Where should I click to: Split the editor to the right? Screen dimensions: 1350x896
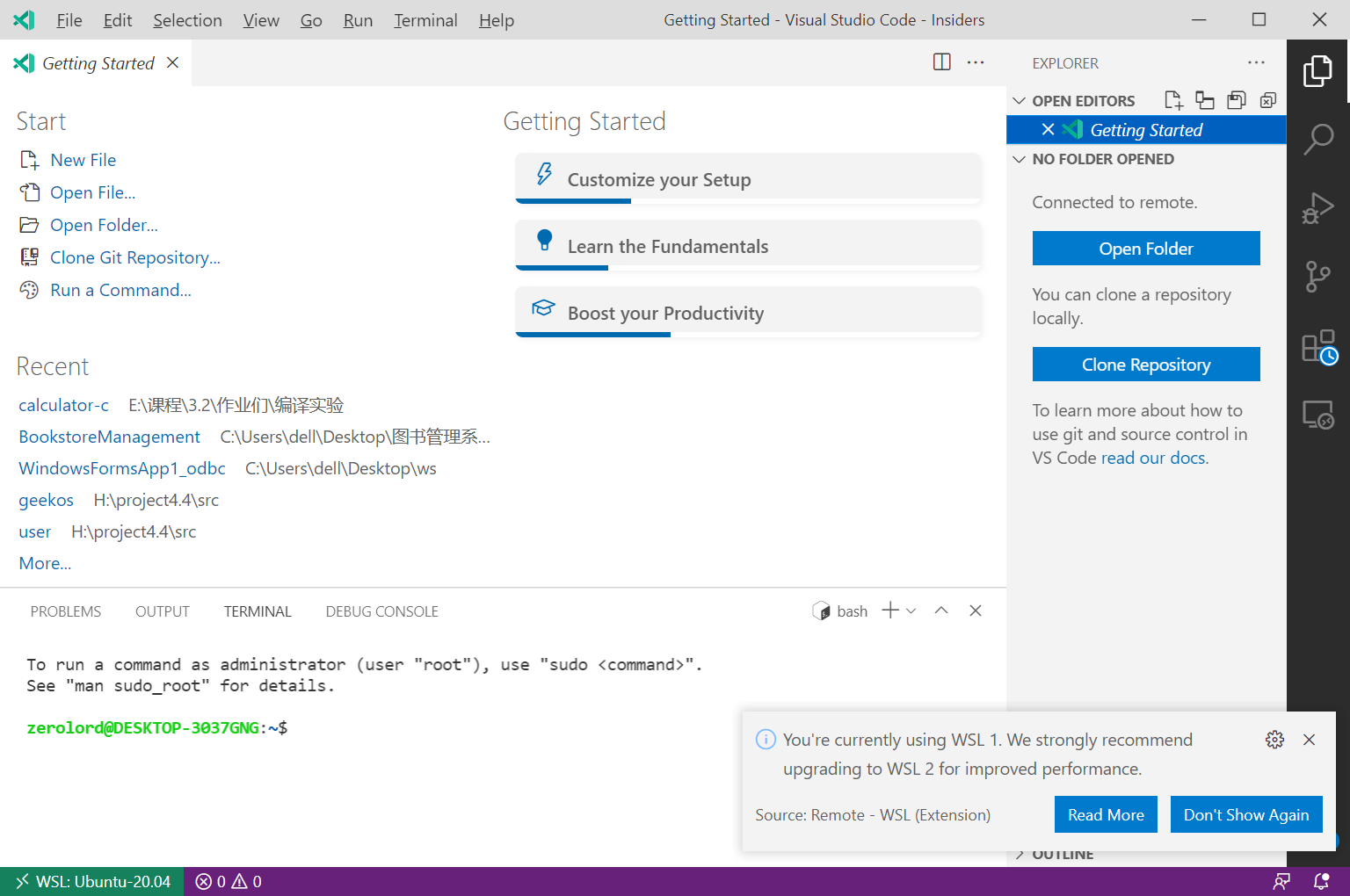pyautogui.click(x=941, y=61)
